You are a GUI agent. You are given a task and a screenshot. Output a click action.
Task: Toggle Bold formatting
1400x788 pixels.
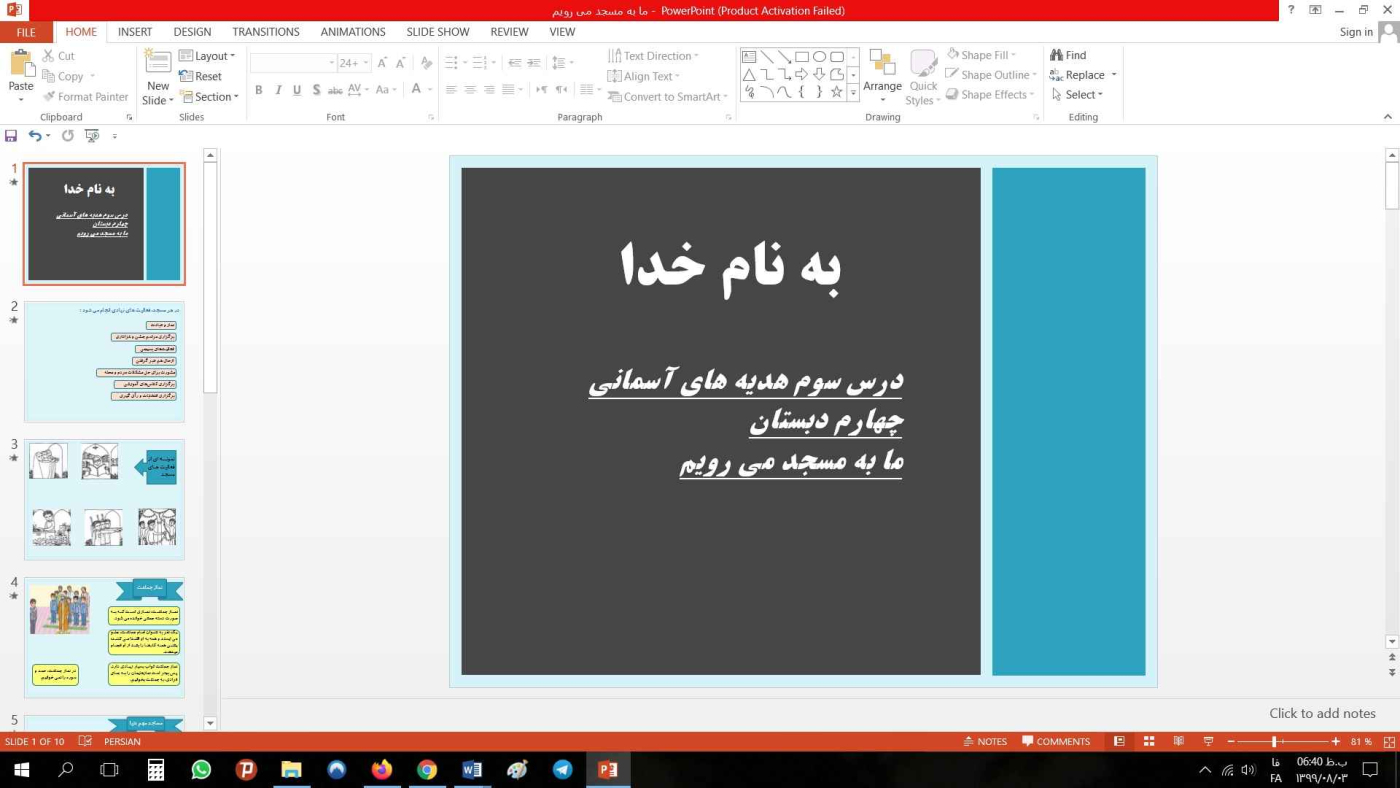pyautogui.click(x=258, y=90)
